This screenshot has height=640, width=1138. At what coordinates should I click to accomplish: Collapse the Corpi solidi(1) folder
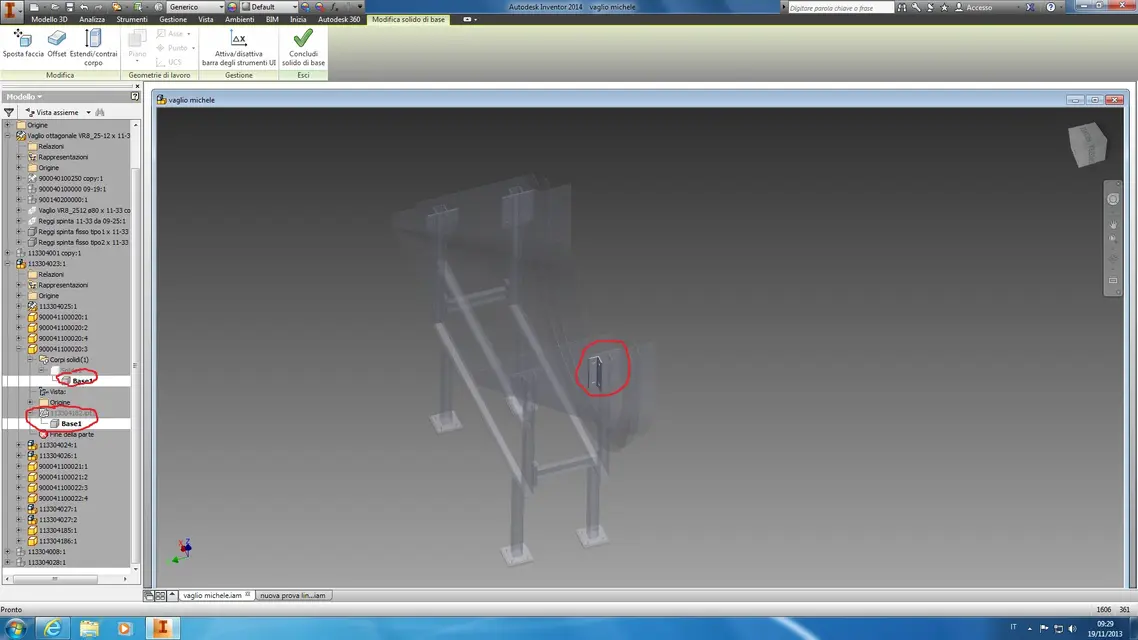click(x=30, y=360)
